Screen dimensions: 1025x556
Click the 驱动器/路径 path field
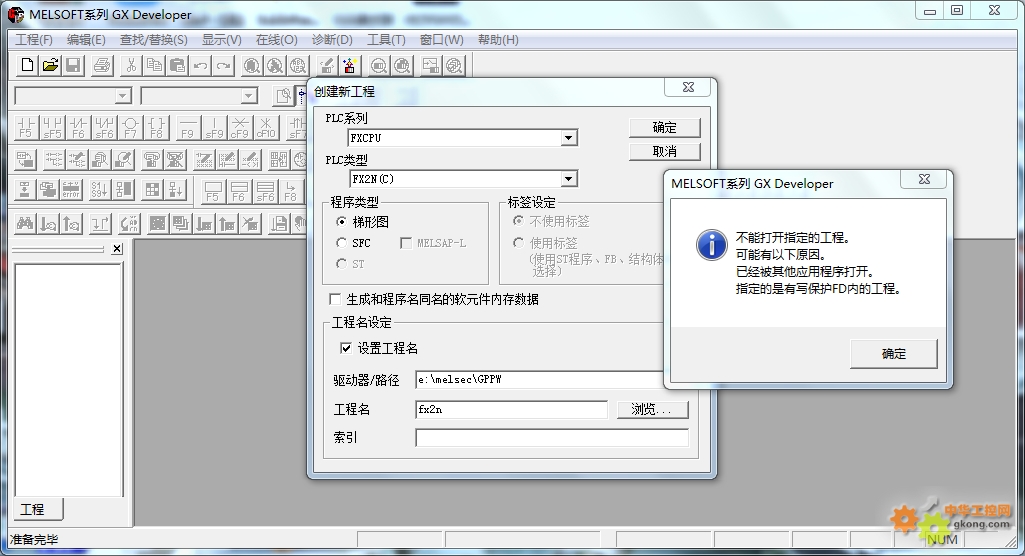[539, 380]
